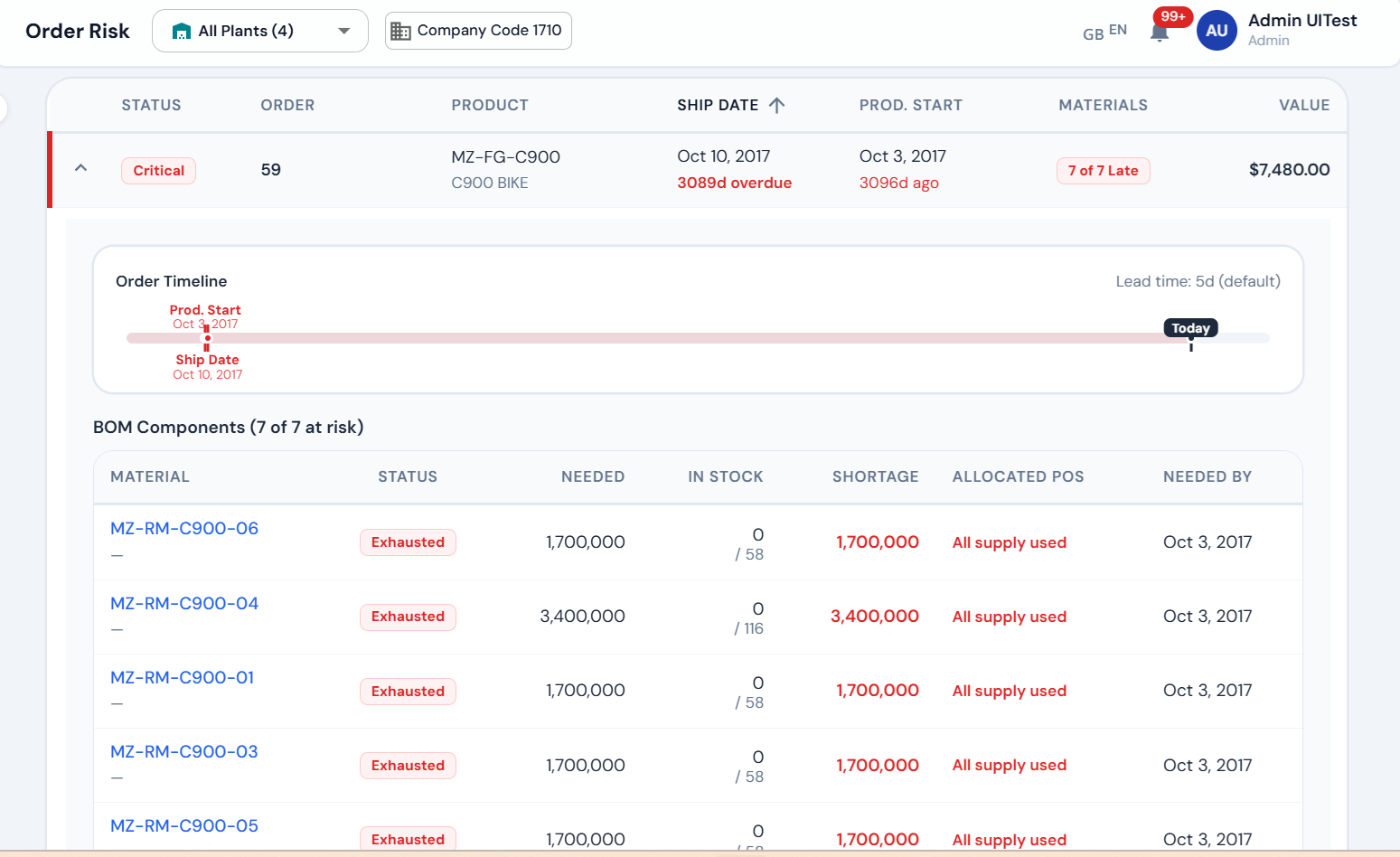Collapse order 59 row chevron
The image size is (1400, 857).
[x=80, y=168]
